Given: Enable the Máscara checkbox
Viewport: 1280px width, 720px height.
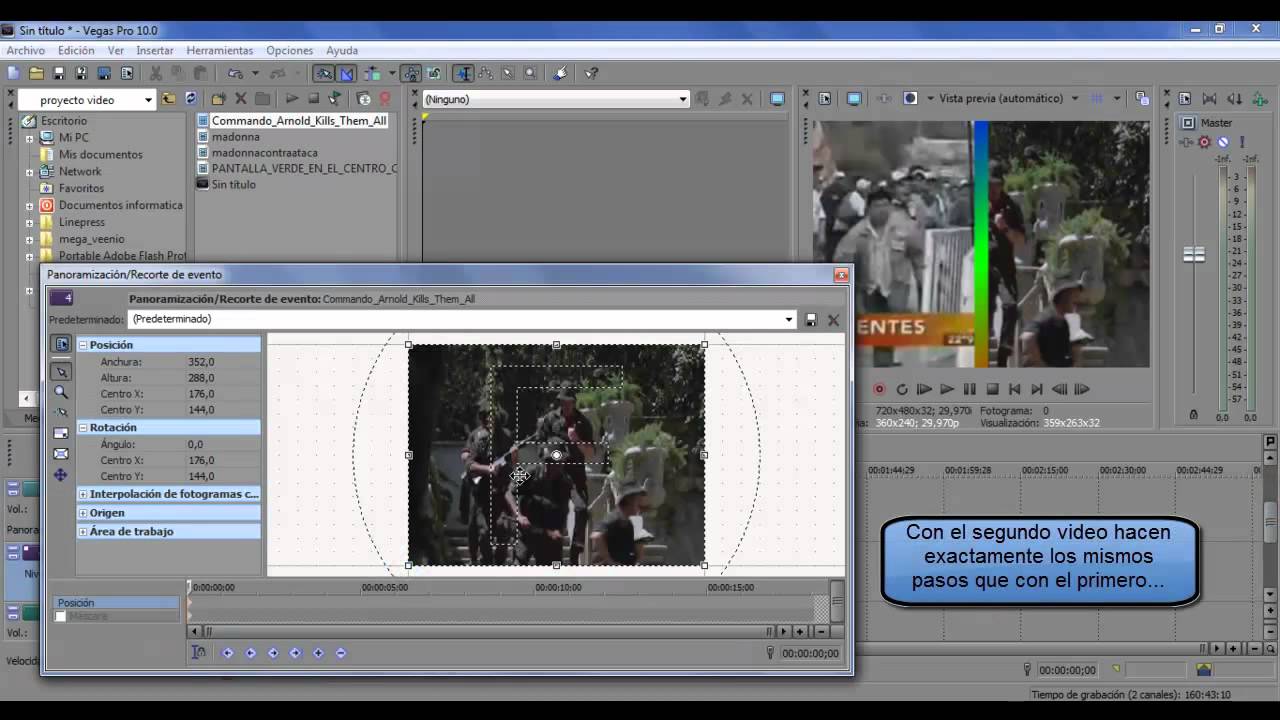Looking at the screenshot, I should point(60,617).
